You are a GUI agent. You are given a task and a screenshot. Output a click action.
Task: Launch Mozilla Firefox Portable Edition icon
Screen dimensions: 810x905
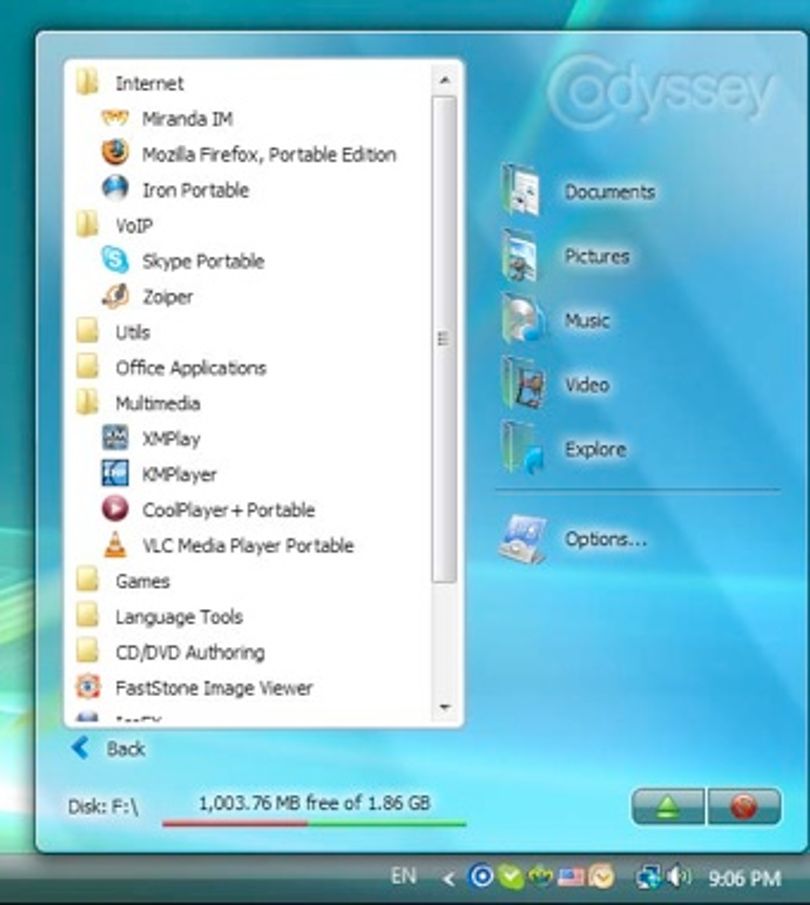[x=115, y=154]
